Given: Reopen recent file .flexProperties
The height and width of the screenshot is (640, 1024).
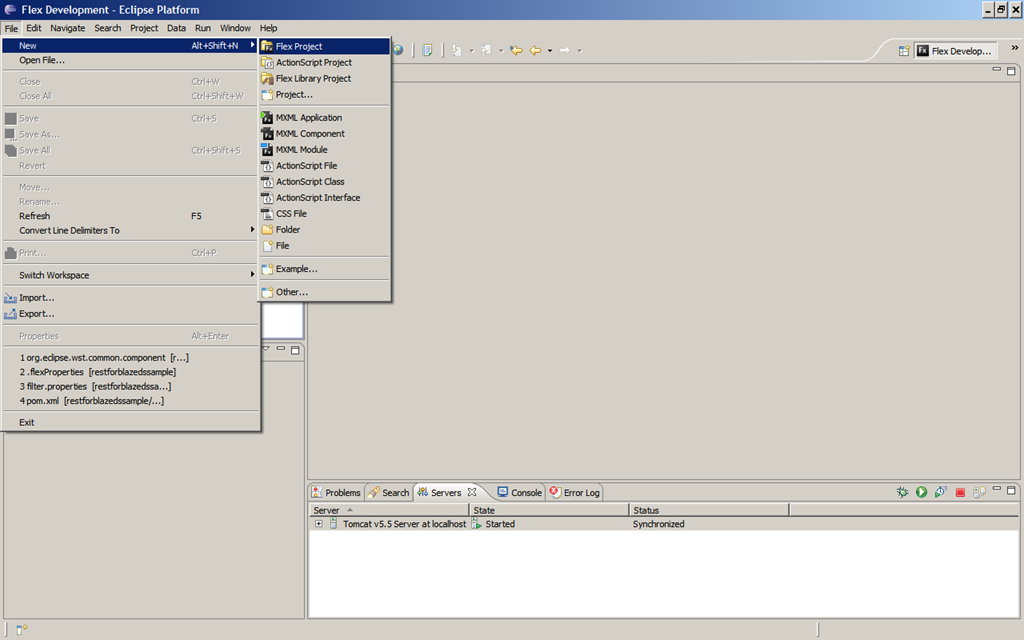Looking at the screenshot, I should point(131,372).
